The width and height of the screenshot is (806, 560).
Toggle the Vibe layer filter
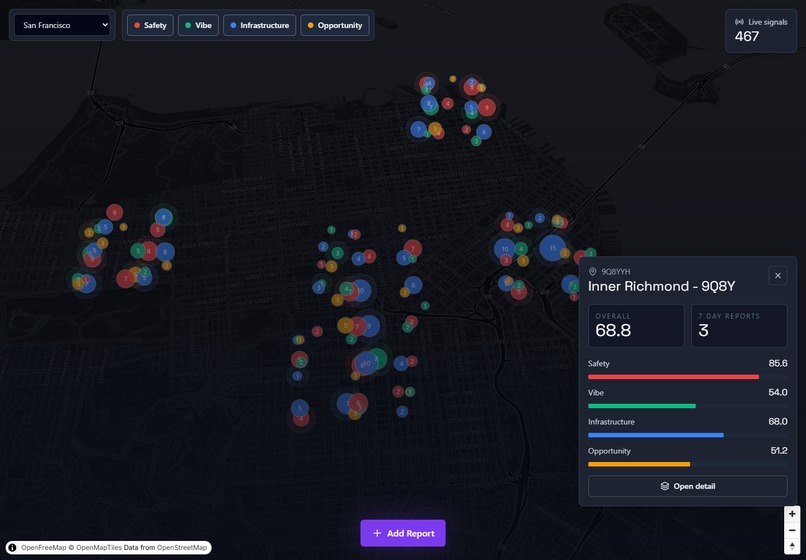pyautogui.click(x=198, y=25)
